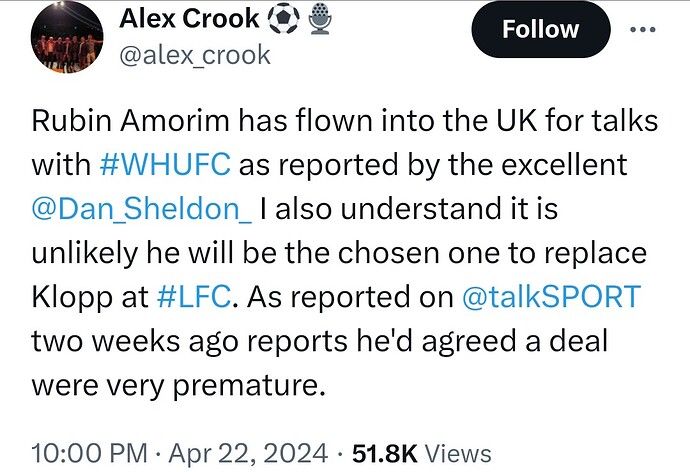Open the #LFC hashtag

click(194, 296)
